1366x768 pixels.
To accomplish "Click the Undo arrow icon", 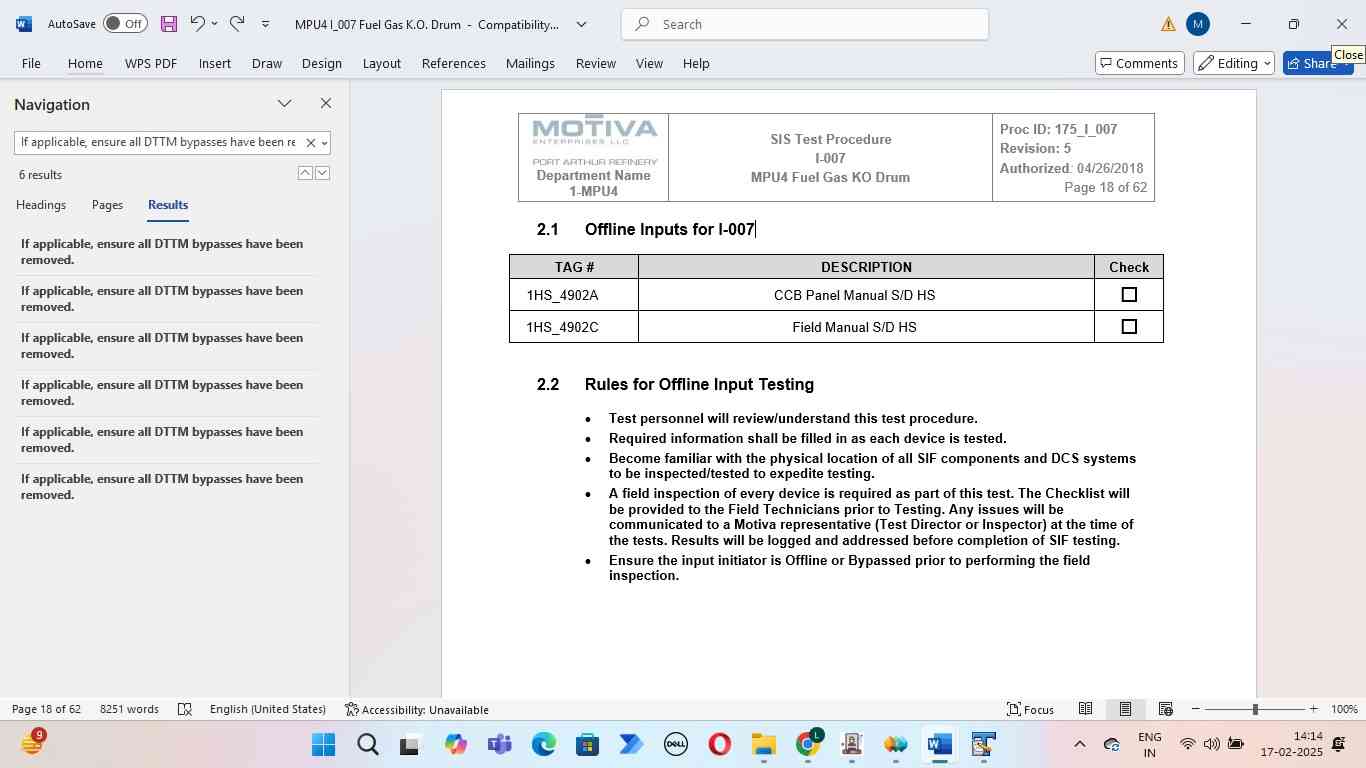I will [x=197, y=23].
